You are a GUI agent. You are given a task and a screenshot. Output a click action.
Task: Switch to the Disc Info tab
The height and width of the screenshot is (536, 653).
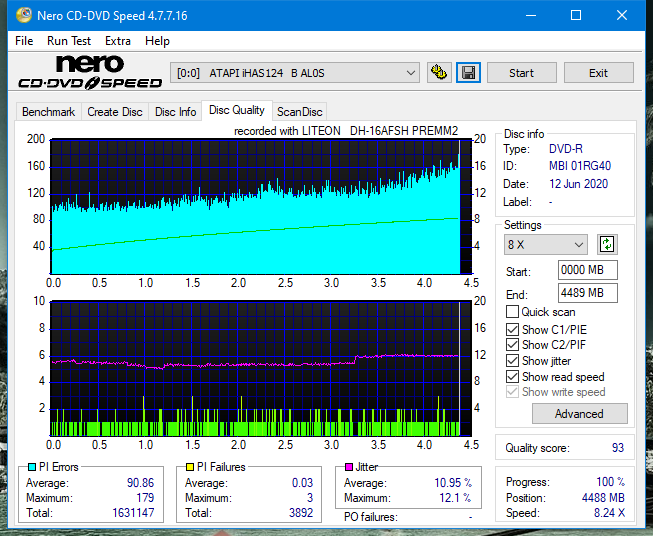tap(175, 112)
